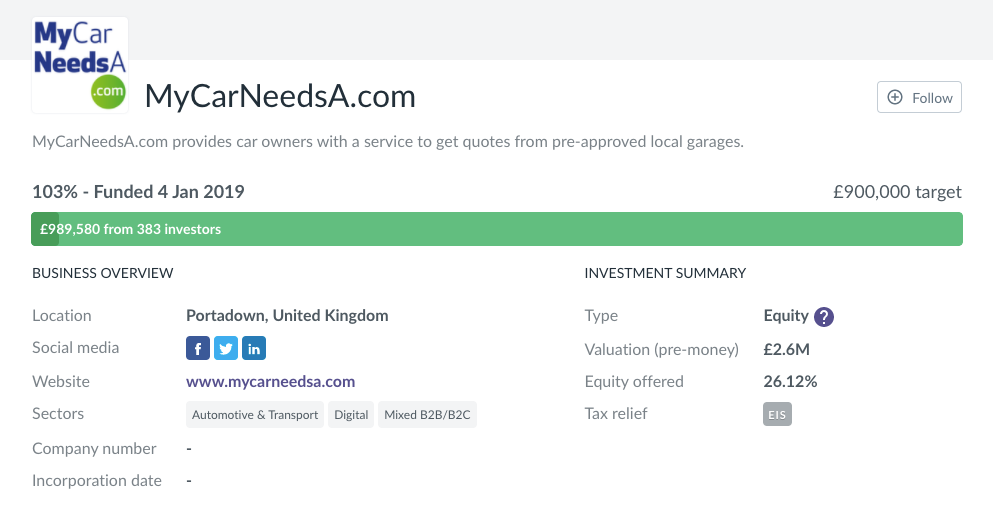993x510 pixels.
Task: Click the 103% Funded 4 Jan 2019 text
Action: tap(138, 192)
